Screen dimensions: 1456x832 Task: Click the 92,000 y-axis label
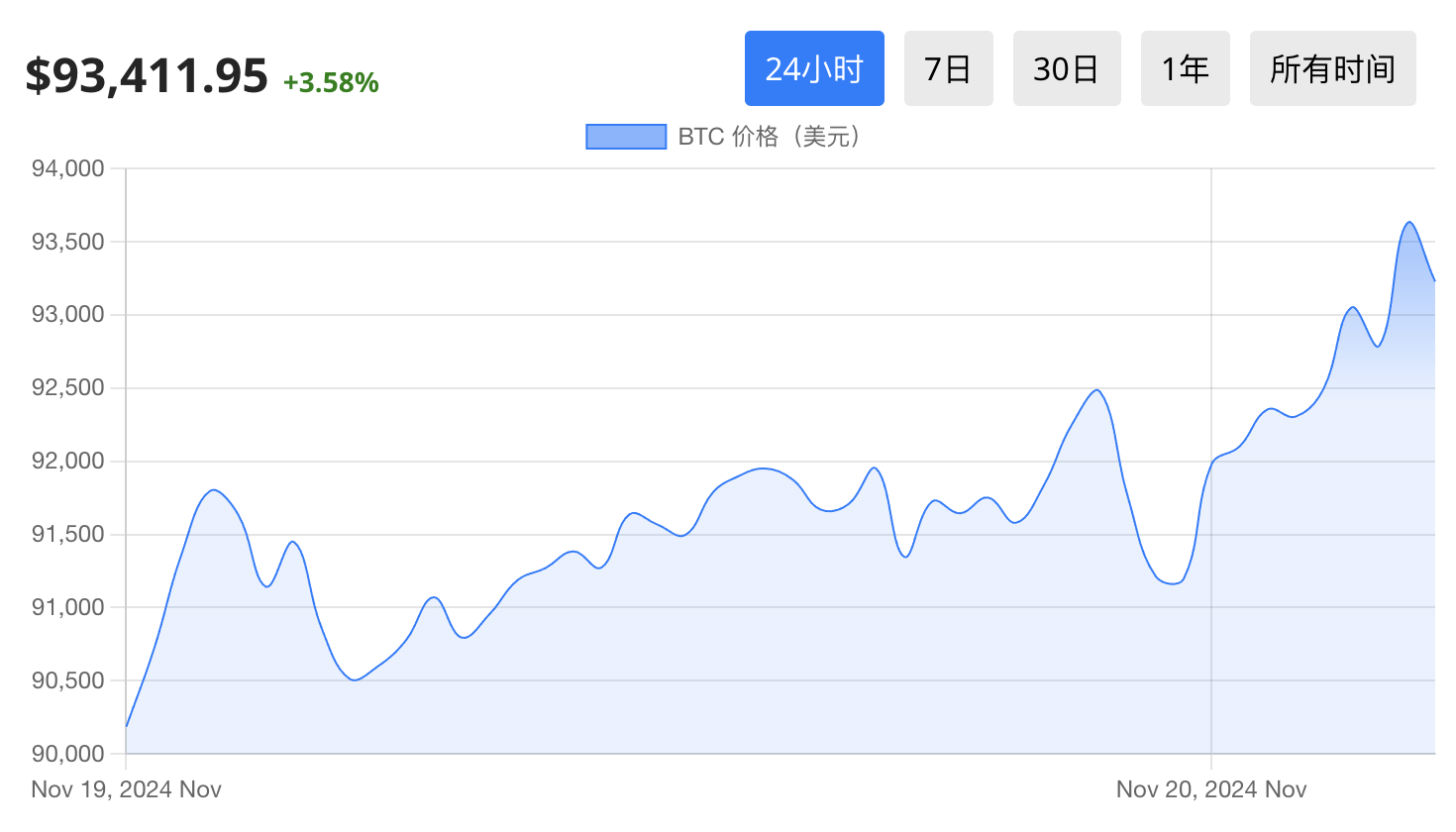(x=67, y=461)
